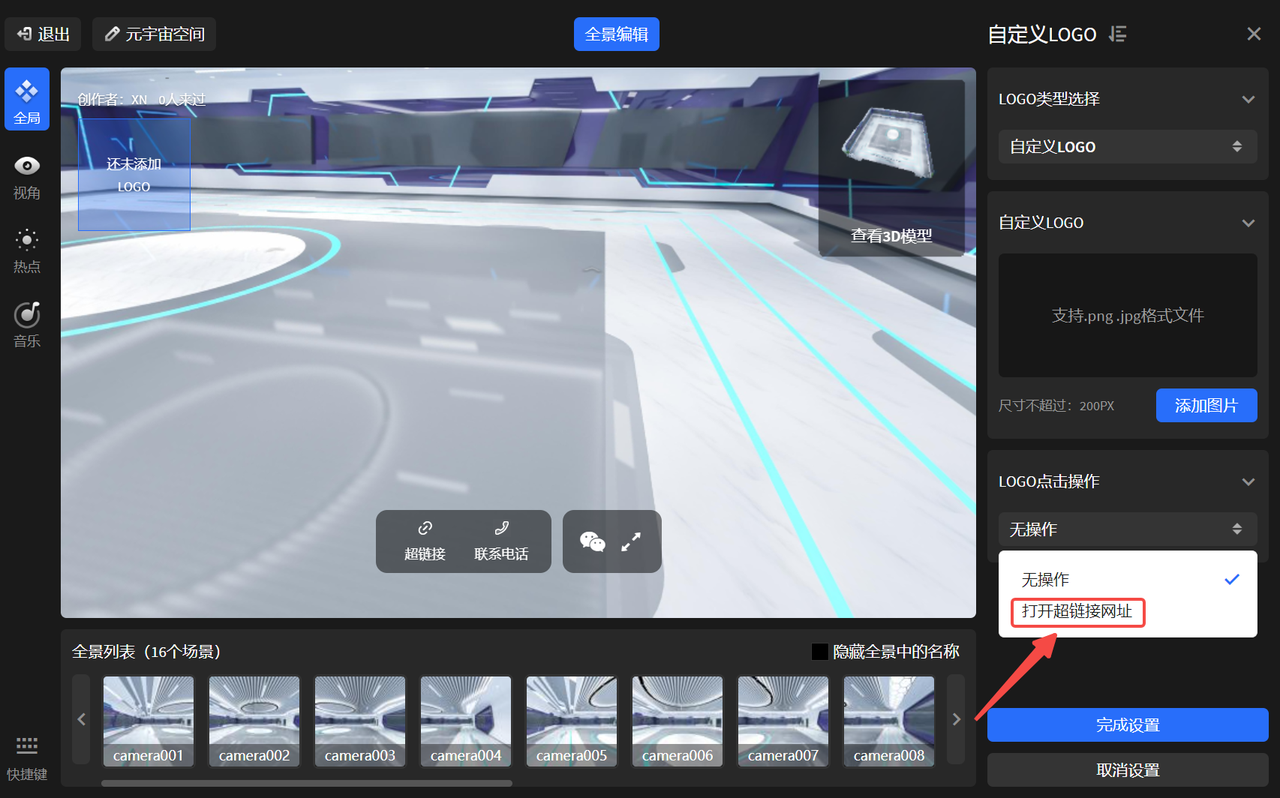
Task: Select the 无操作 option in list
Action: click(x=1045, y=579)
